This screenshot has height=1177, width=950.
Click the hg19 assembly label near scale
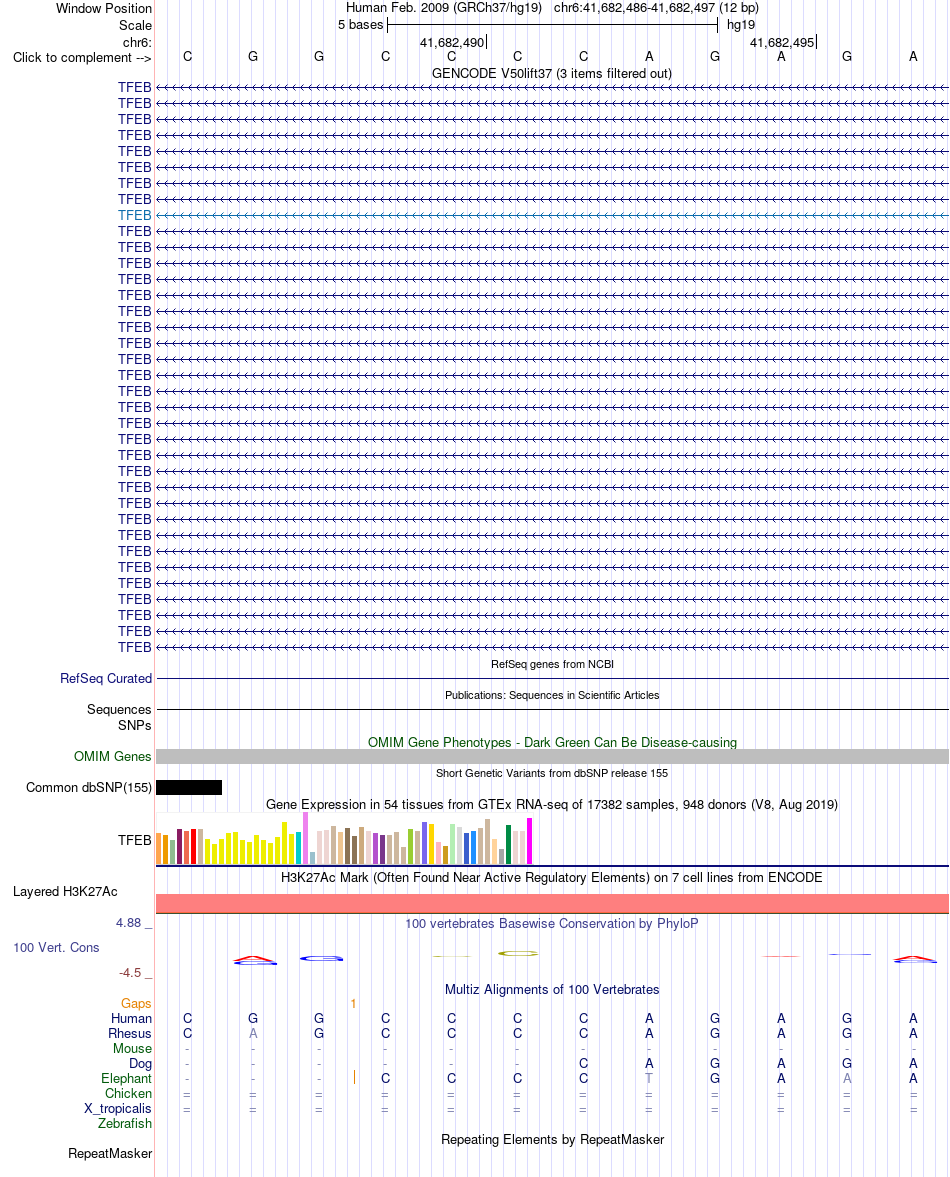(741, 25)
